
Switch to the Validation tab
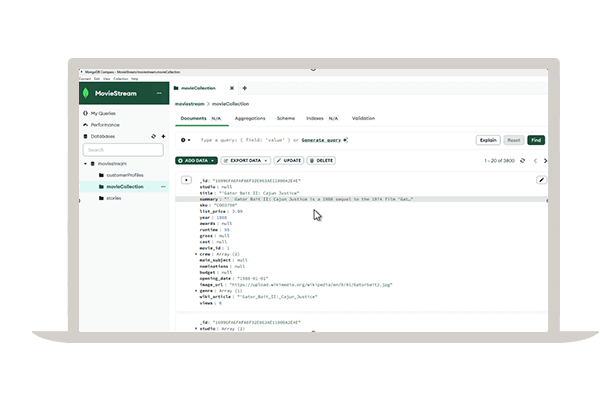[363, 119]
